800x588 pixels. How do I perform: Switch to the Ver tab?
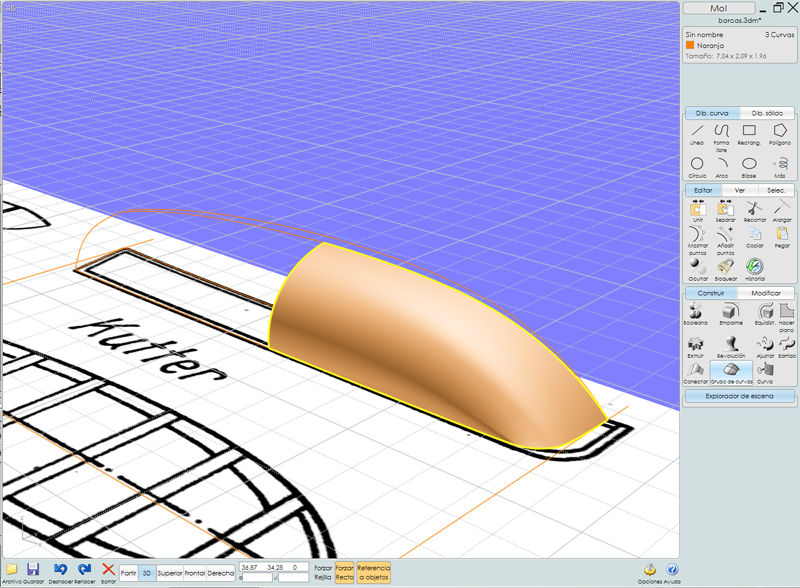tap(740, 190)
